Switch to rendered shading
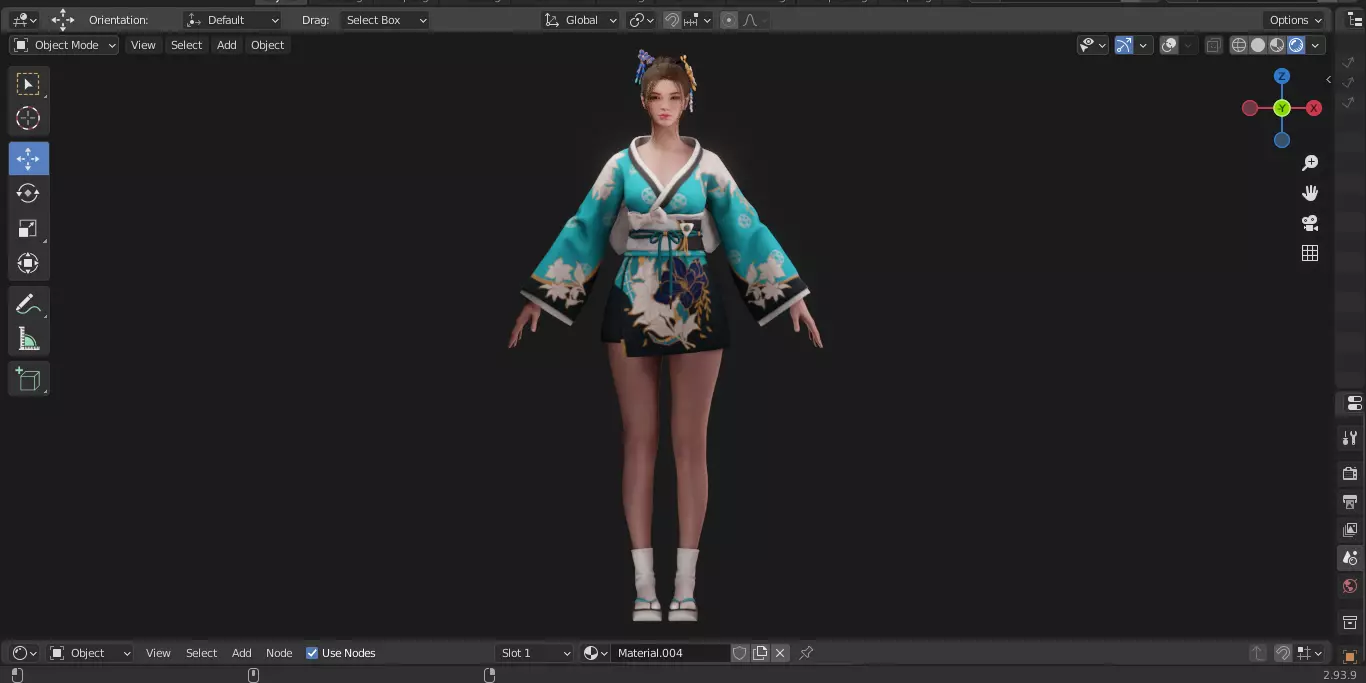Viewport: 1366px width, 683px height. click(1296, 45)
